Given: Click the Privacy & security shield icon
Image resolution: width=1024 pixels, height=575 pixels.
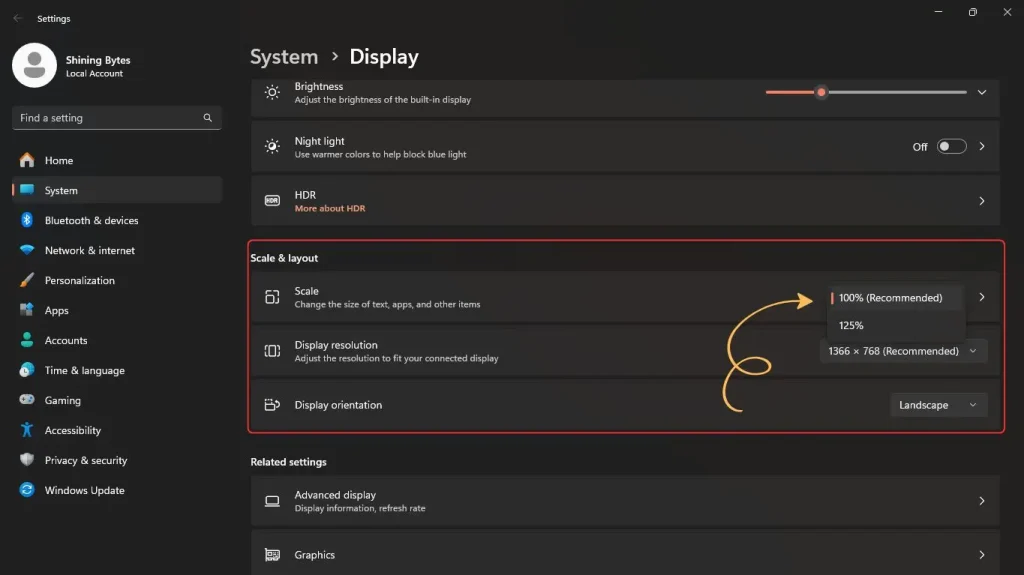Looking at the screenshot, I should 27,460.
